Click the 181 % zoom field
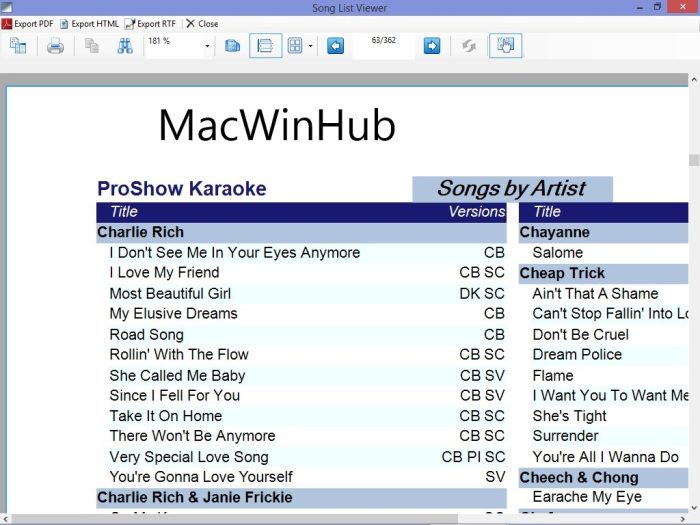This screenshot has width=700, height=525. pyautogui.click(x=174, y=46)
